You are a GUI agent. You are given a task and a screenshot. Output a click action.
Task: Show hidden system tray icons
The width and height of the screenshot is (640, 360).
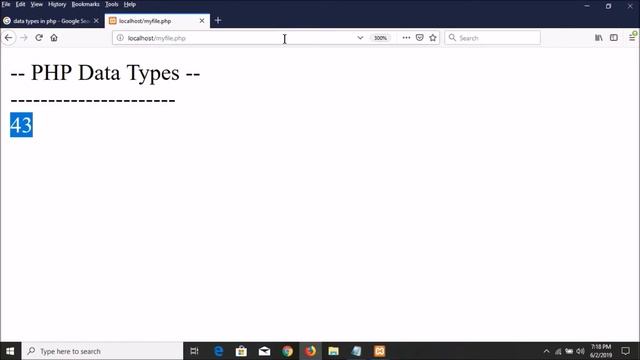546,351
